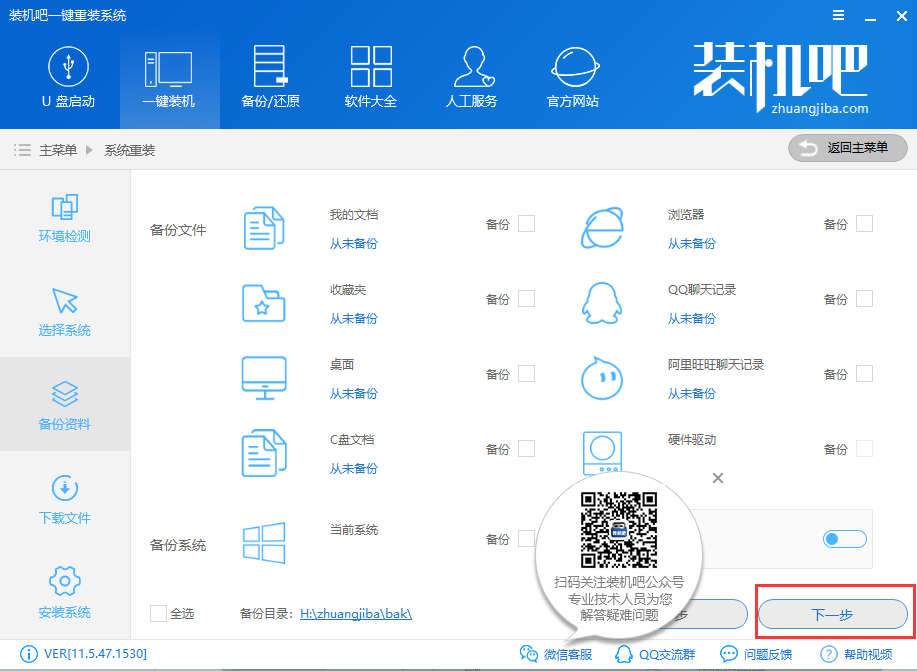Open 问题反馈 in the status bar
The width and height of the screenshot is (917, 671).
click(756, 654)
